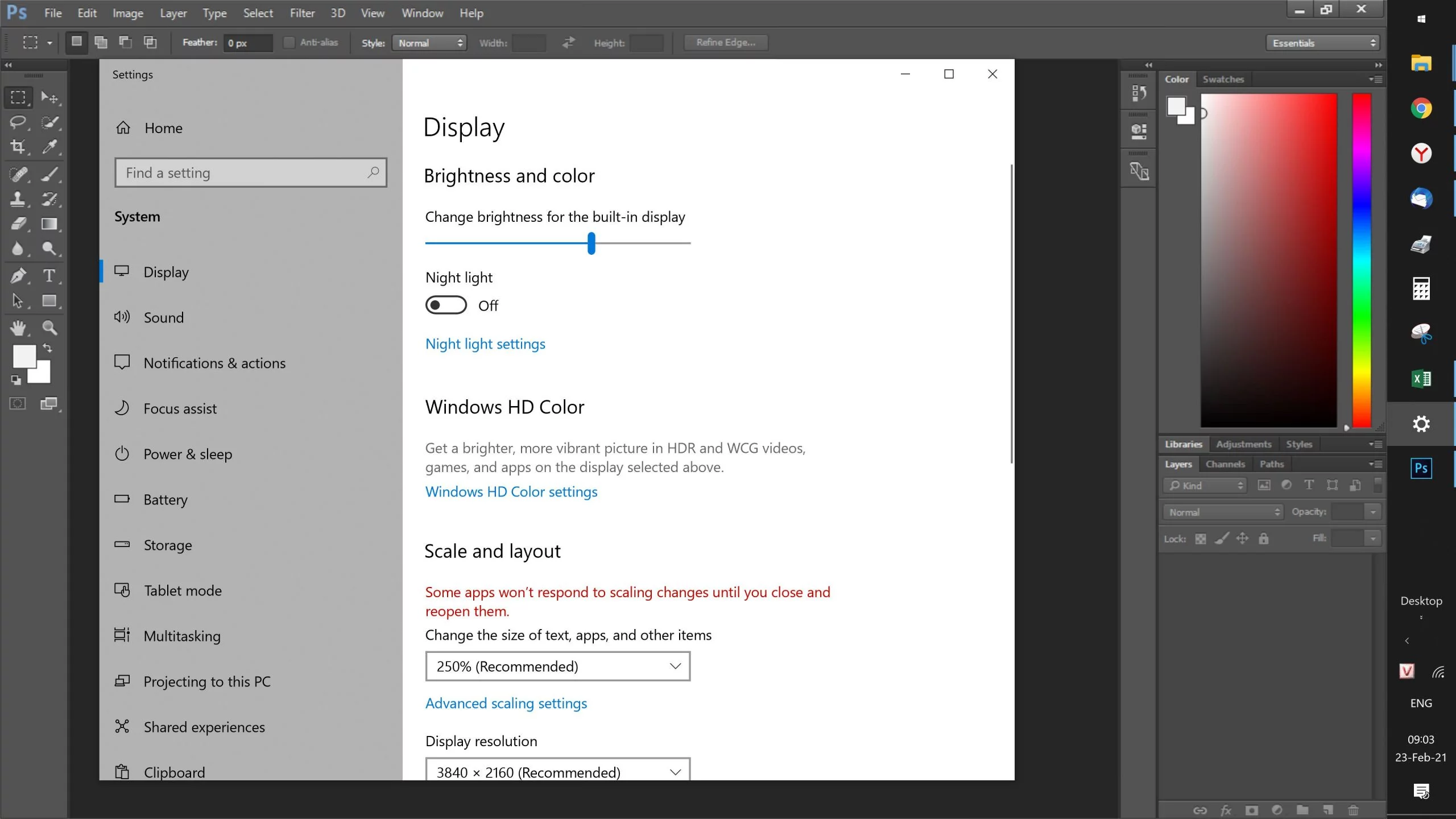The height and width of the screenshot is (819, 1456).
Task: Select the History Brush tool
Action: 50,199
